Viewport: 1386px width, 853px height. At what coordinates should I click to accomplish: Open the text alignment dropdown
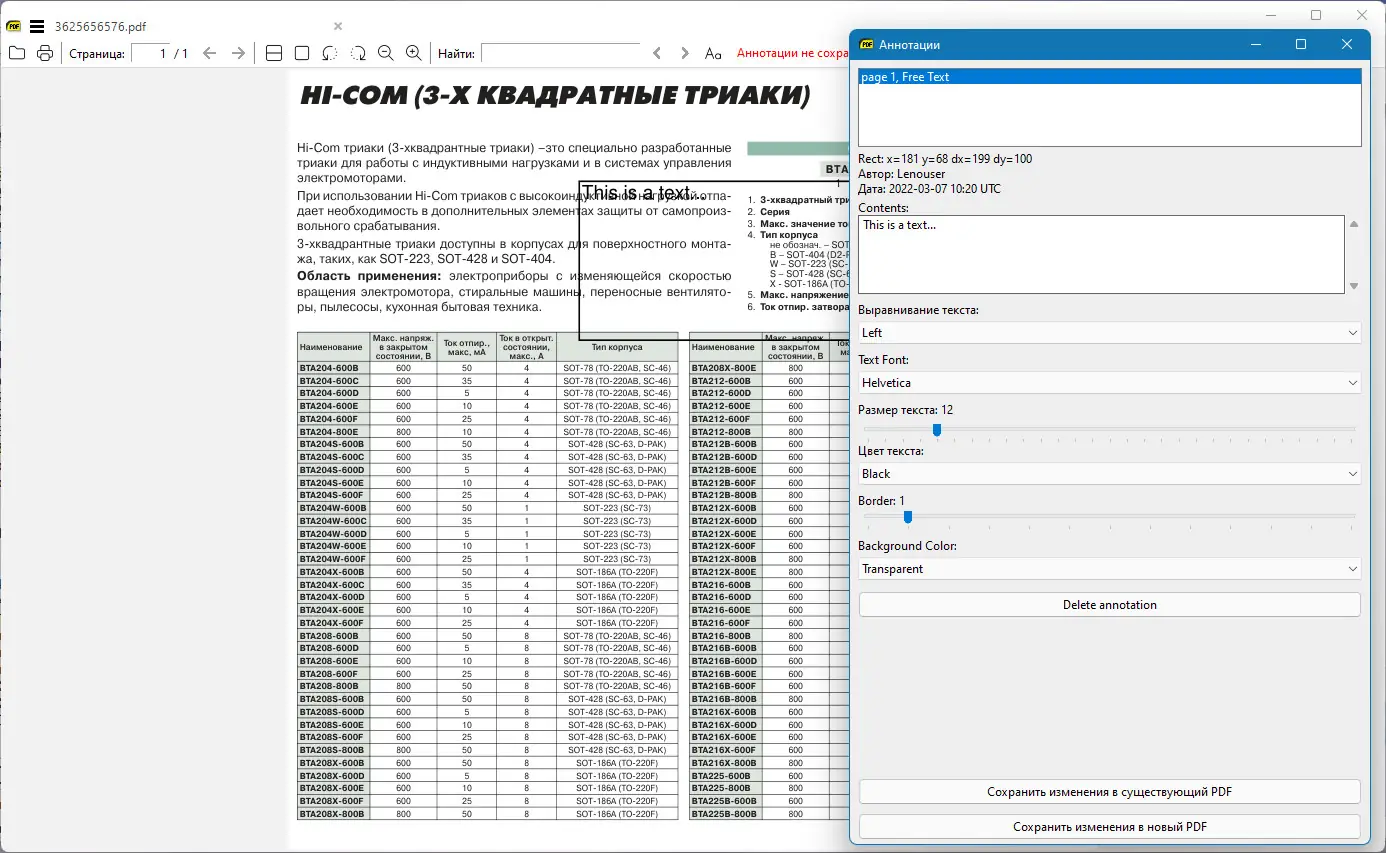1109,333
